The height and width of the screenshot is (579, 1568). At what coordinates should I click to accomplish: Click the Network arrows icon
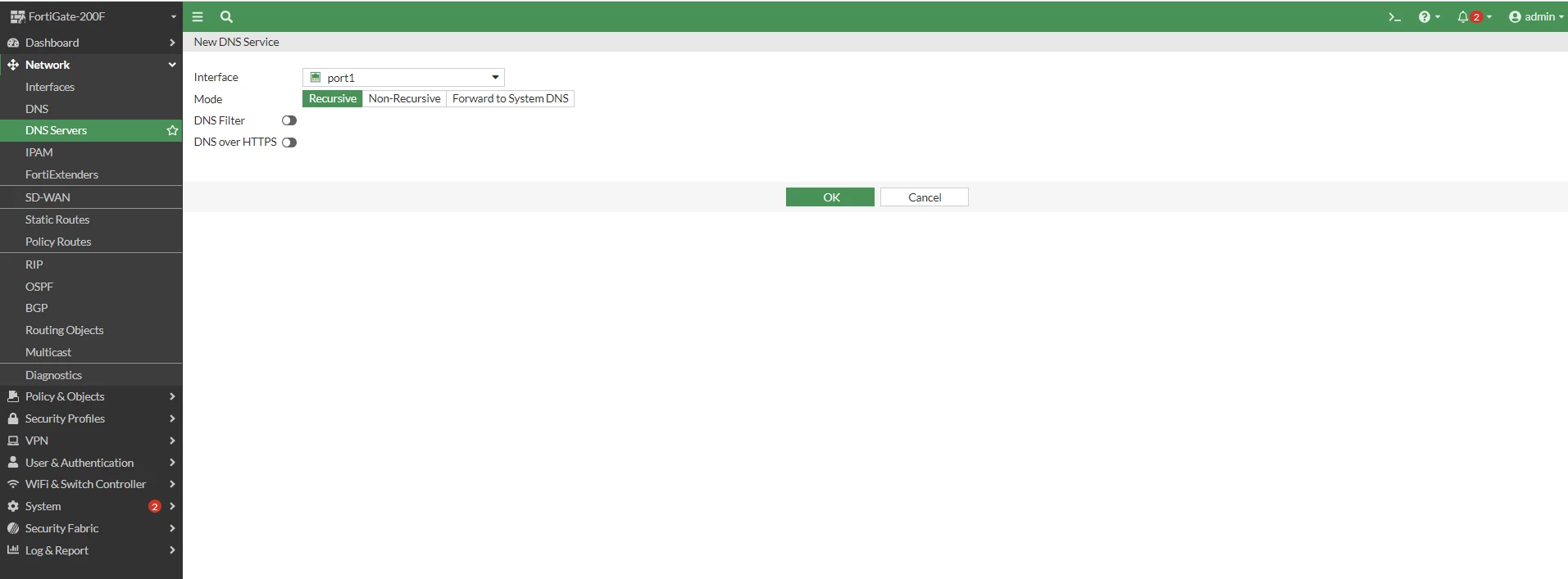pyautogui.click(x=13, y=65)
